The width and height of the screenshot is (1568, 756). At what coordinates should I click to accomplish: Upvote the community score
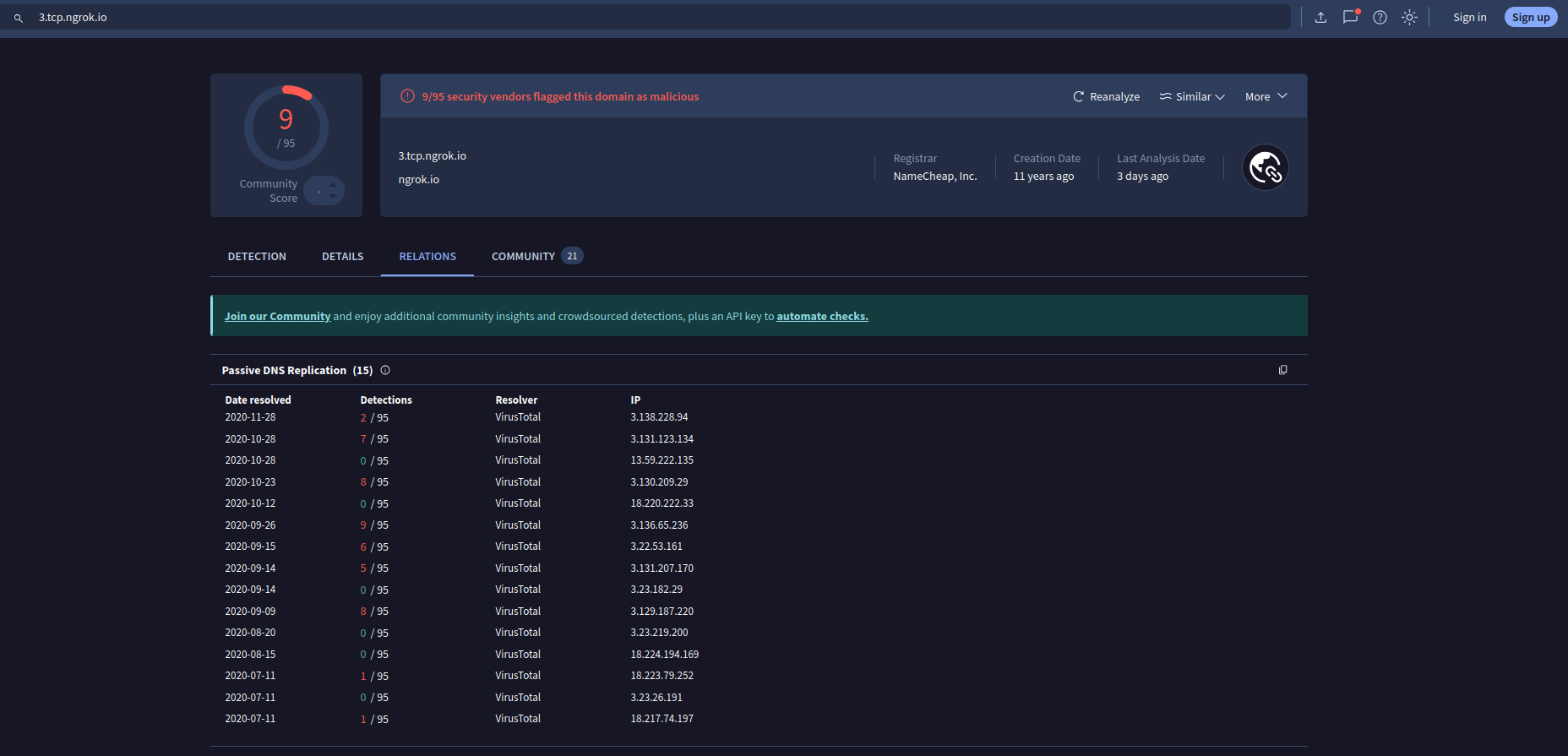(x=333, y=185)
